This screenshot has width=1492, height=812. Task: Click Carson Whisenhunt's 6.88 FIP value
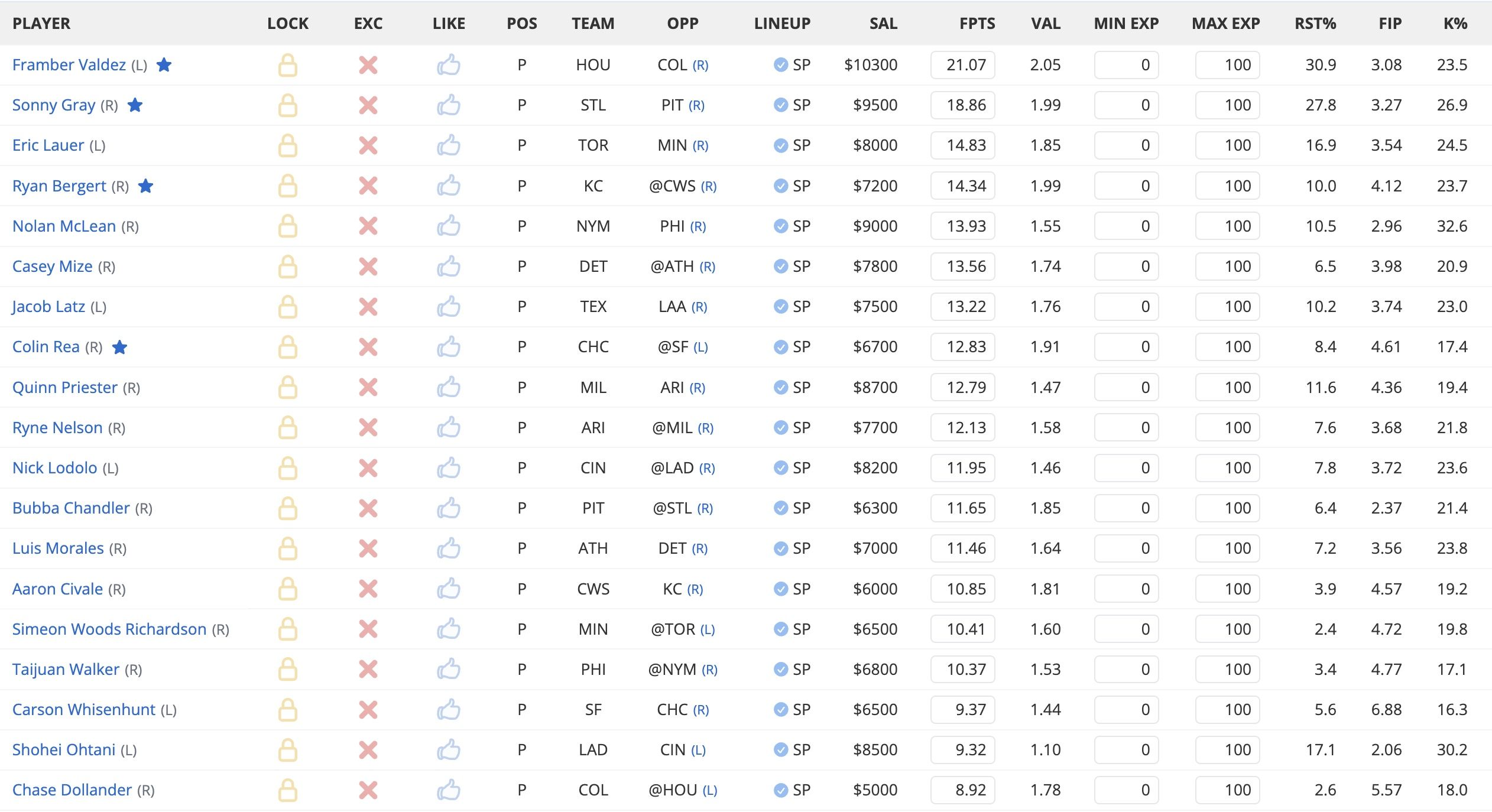pos(1386,709)
